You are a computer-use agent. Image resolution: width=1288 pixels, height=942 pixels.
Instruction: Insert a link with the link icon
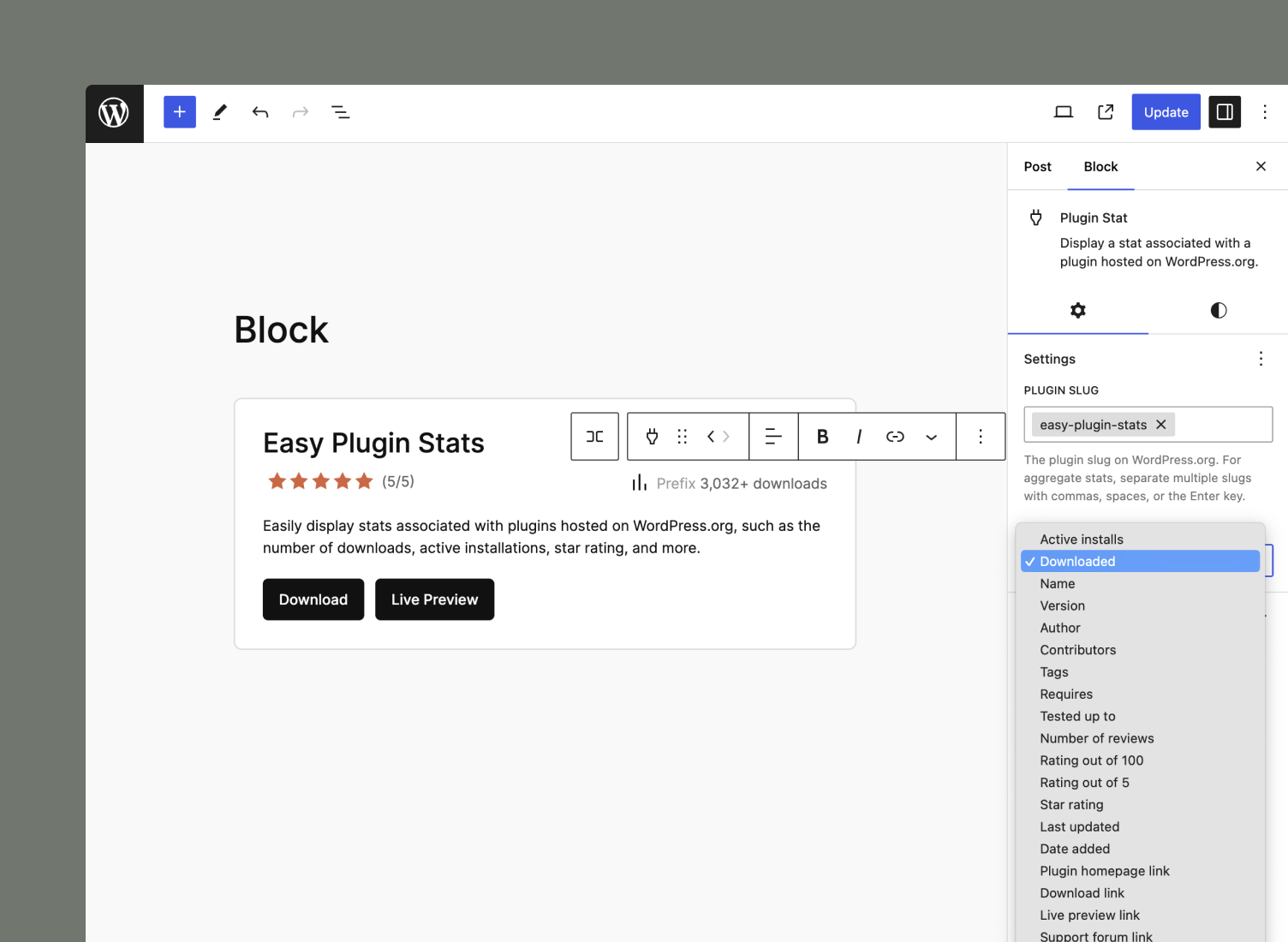(x=895, y=437)
